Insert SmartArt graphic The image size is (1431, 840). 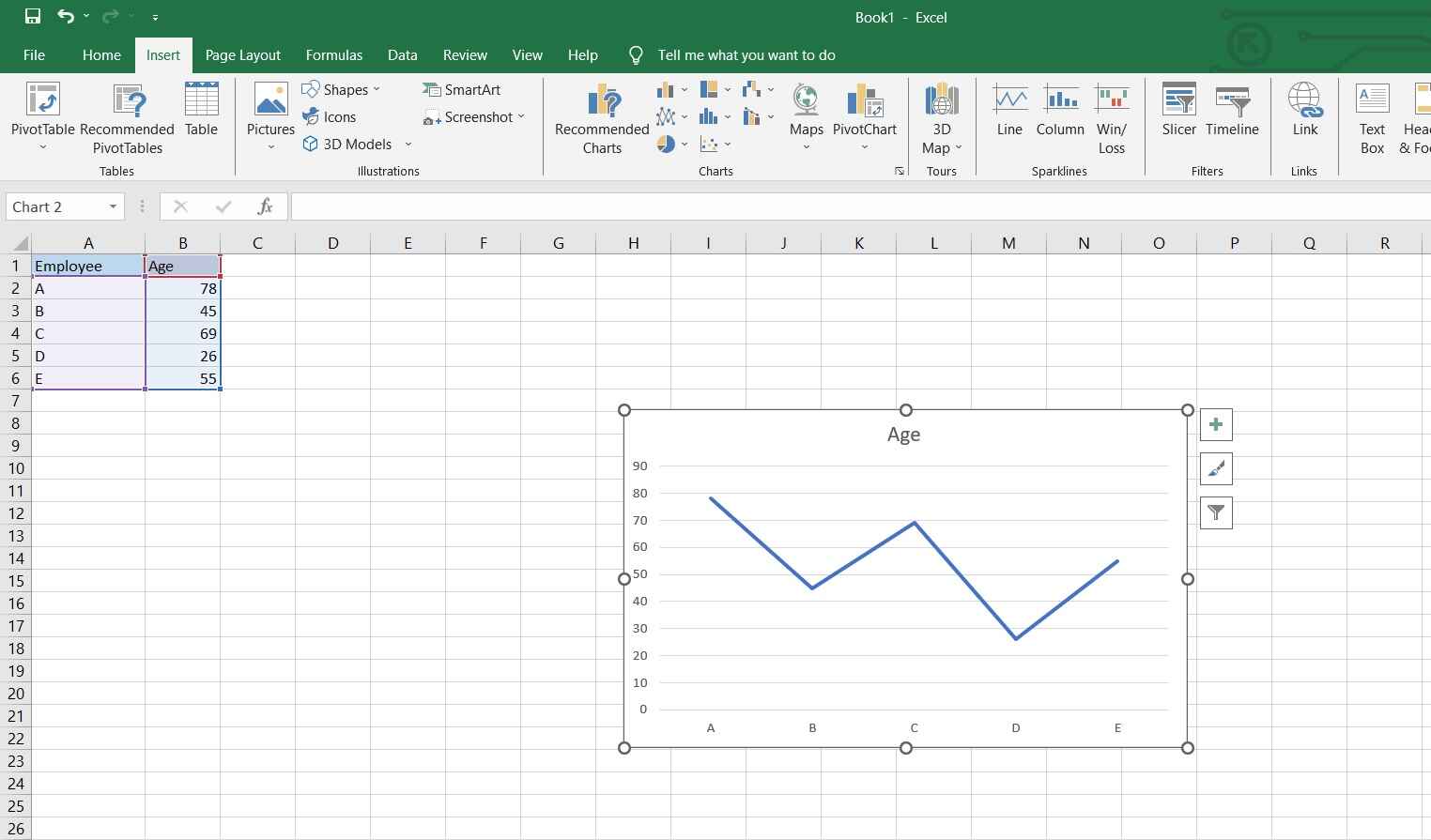(x=462, y=89)
